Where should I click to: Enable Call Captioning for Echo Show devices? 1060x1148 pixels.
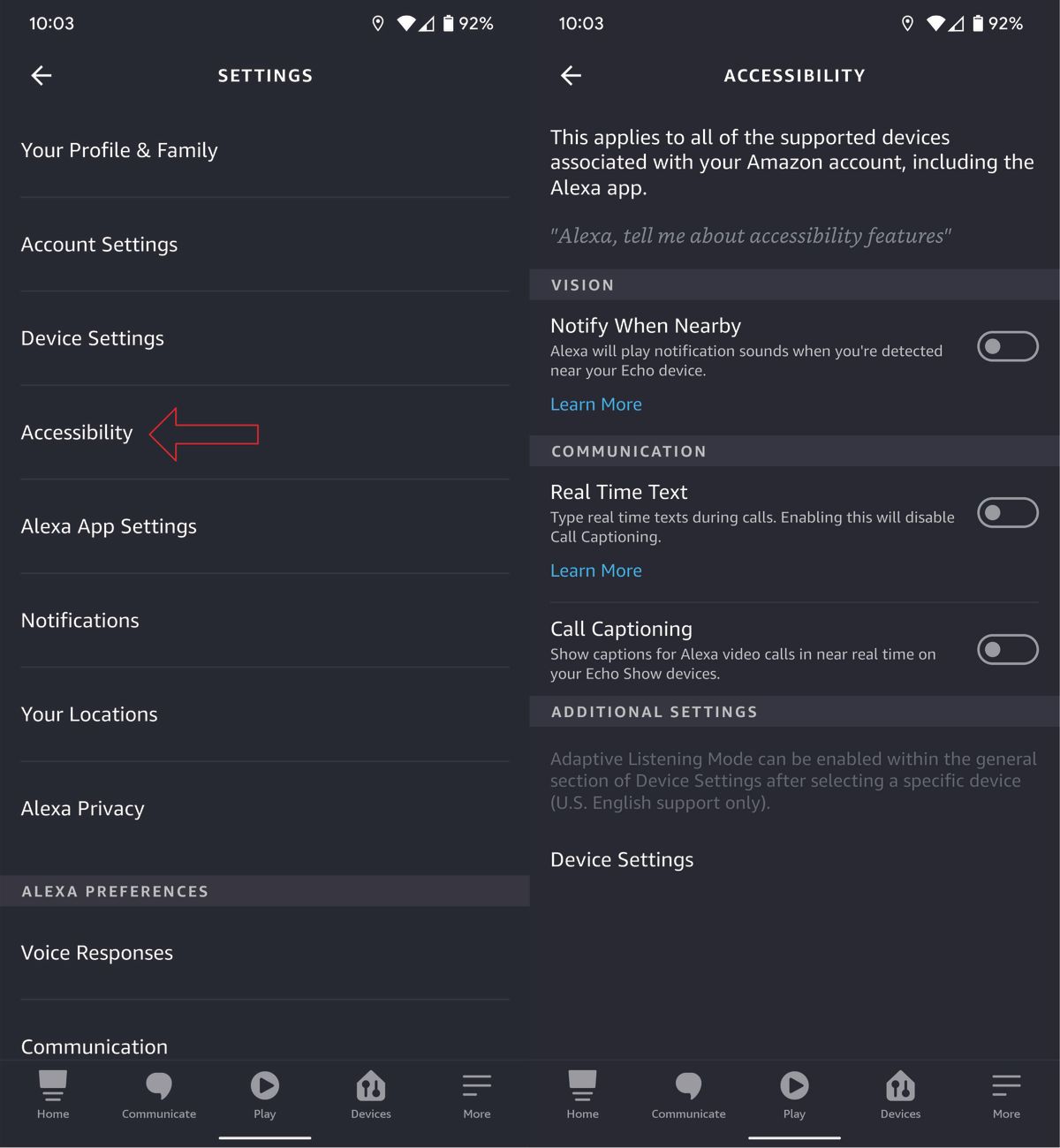pos(1007,649)
